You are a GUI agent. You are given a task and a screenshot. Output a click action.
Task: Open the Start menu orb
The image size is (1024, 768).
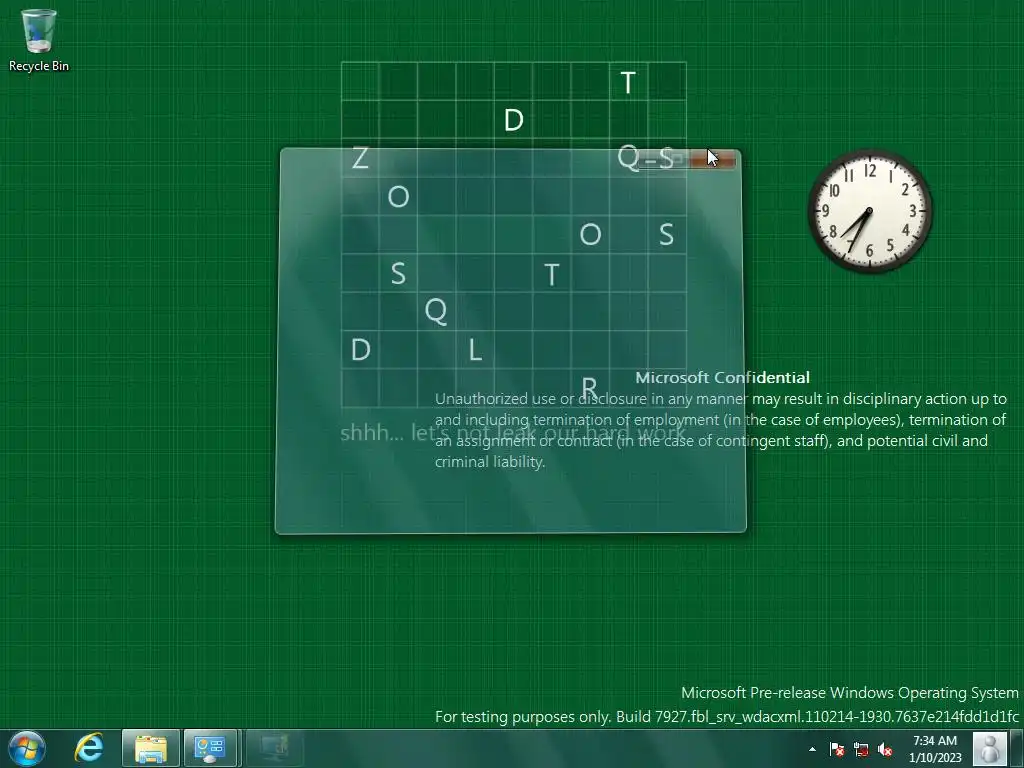coord(27,748)
